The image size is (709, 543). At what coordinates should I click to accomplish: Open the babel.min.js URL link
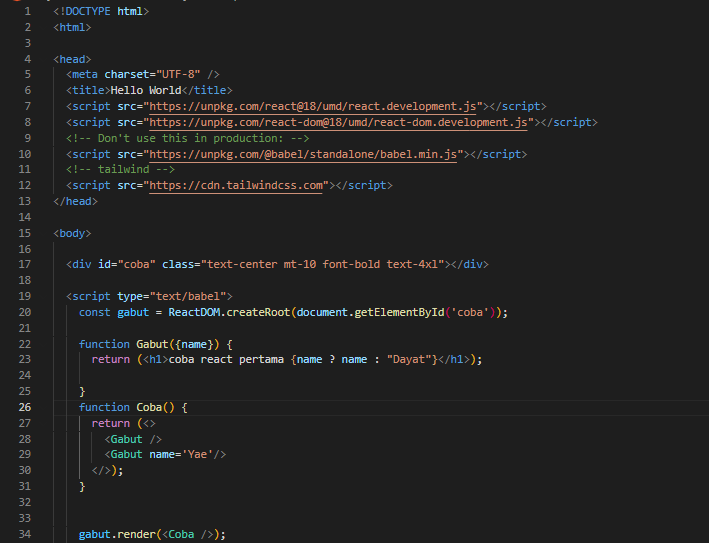(303, 154)
